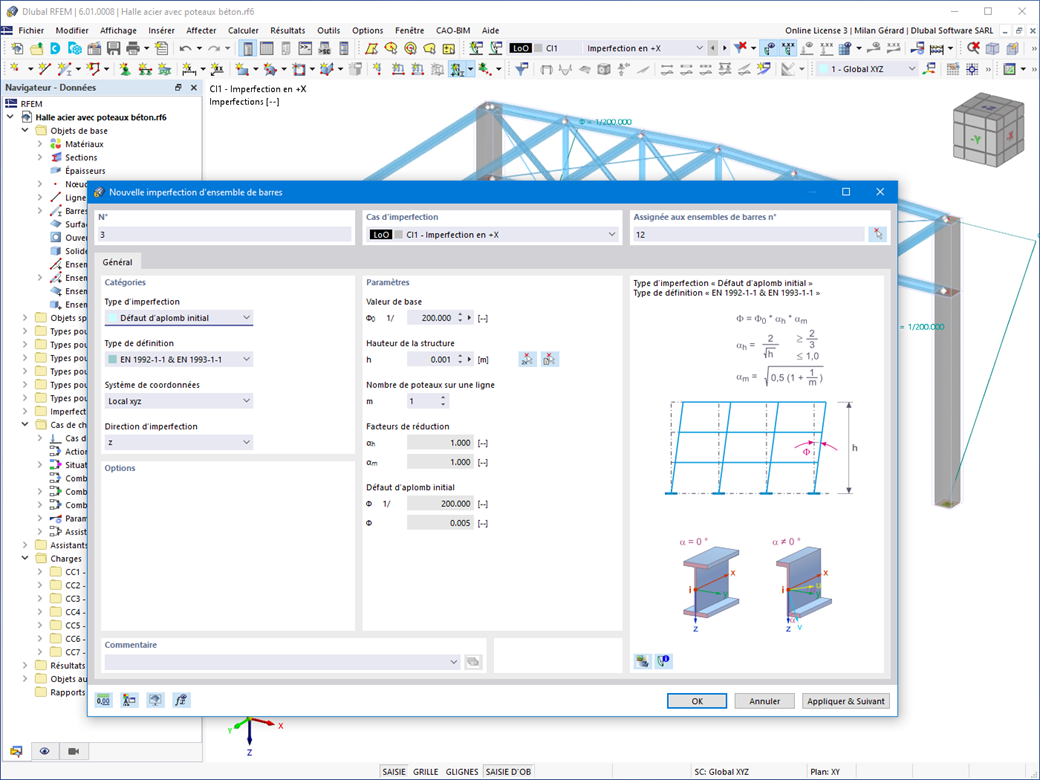This screenshot has height=780, width=1040.
Task: Click the coordinate system icon beside Global XYZ
Action: tap(929, 68)
